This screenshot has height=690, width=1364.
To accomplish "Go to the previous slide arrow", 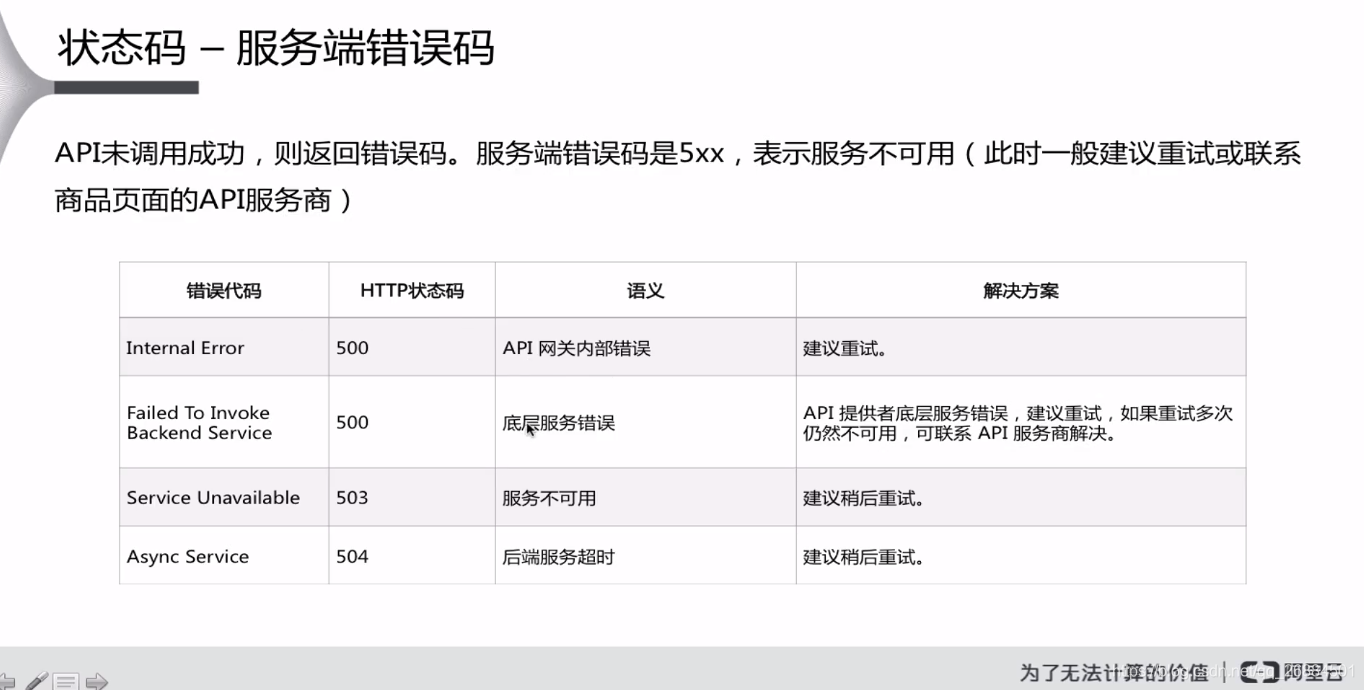I will (6, 682).
